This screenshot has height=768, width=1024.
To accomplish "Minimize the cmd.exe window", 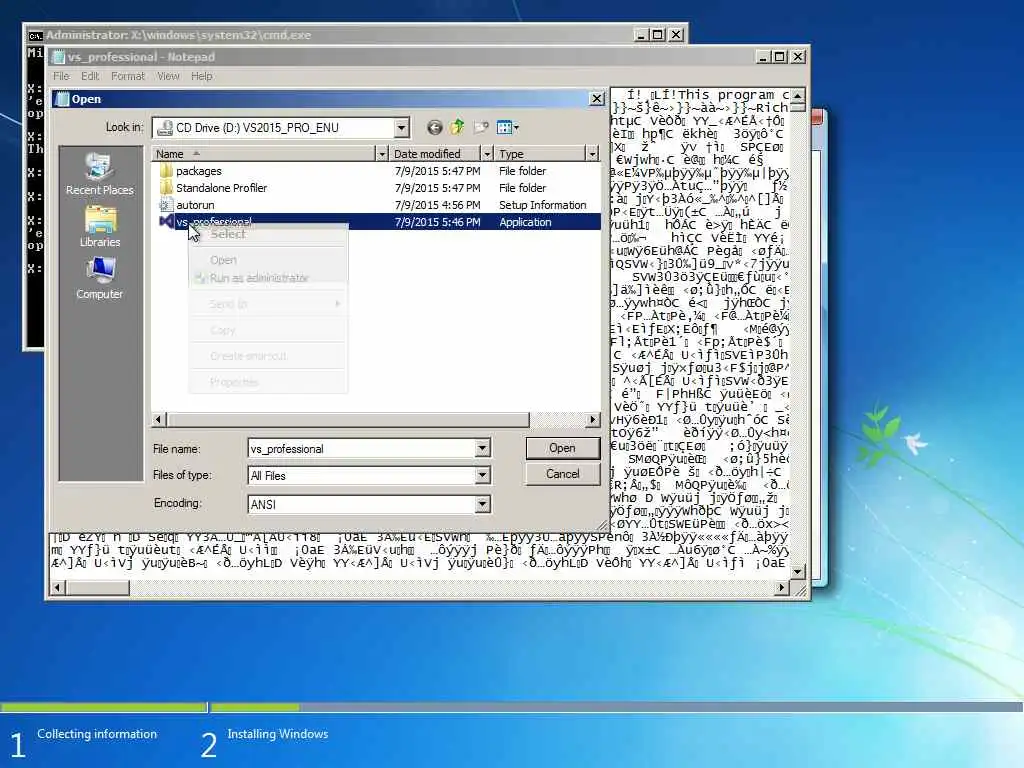I will [641, 35].
